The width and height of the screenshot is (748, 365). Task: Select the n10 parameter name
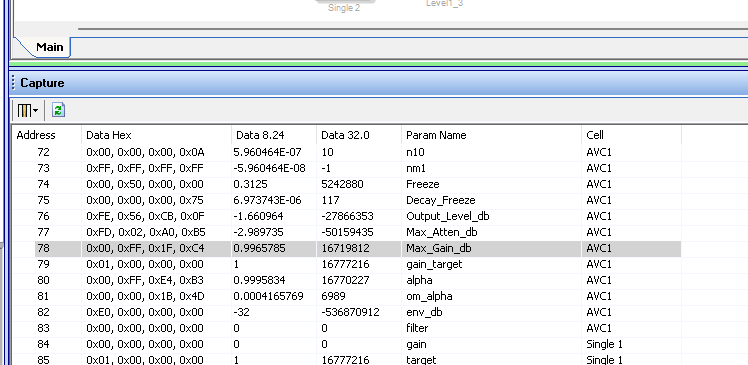tap(415, 152)
